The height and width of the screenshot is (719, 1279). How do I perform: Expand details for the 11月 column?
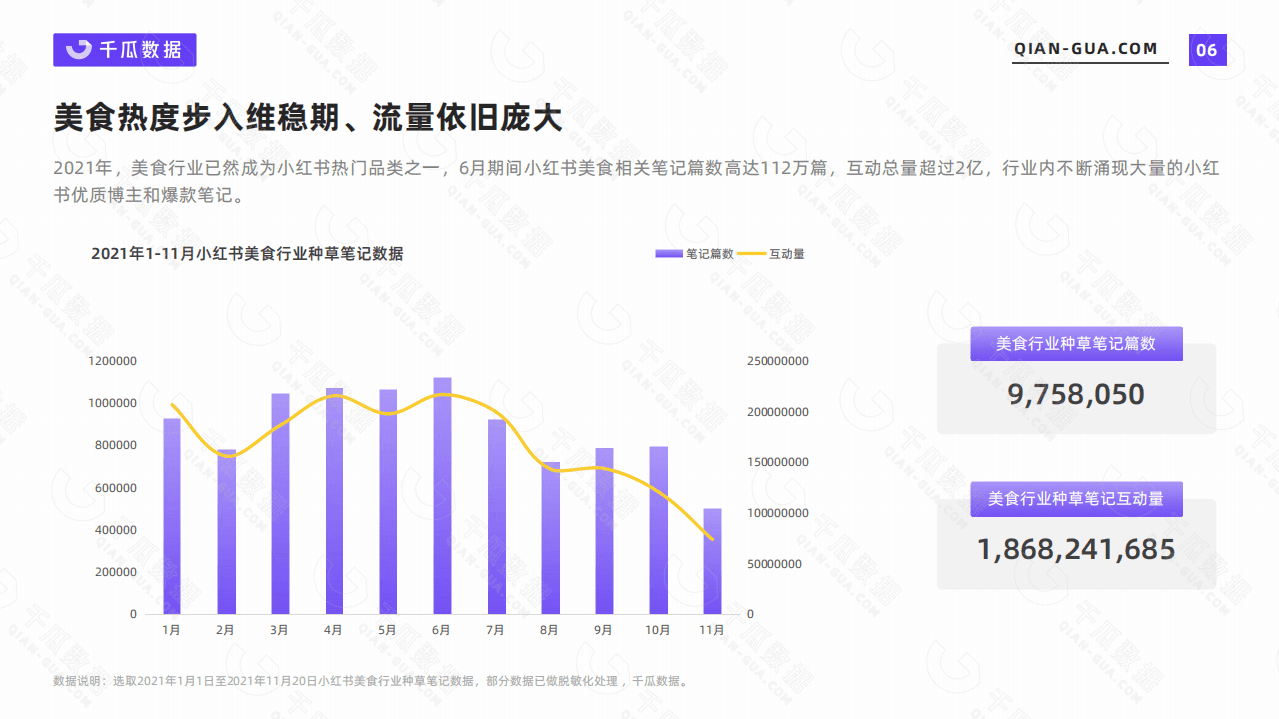click(x=713, y=560)
